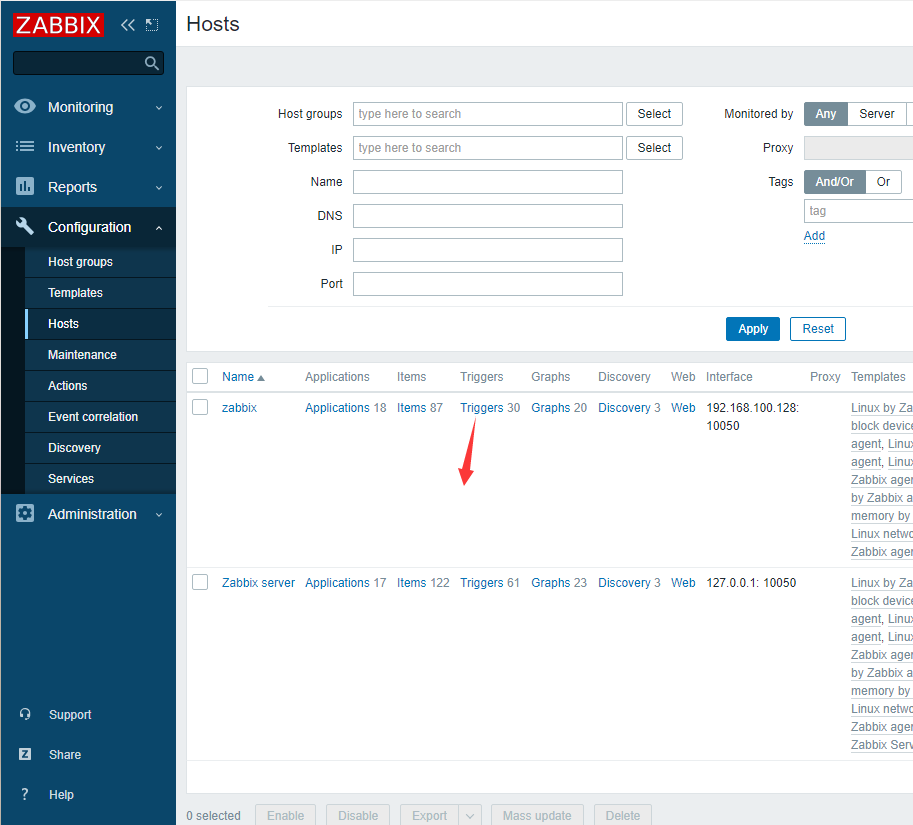
Task: Click the Reports chart icon
Action: pos(25,187)
